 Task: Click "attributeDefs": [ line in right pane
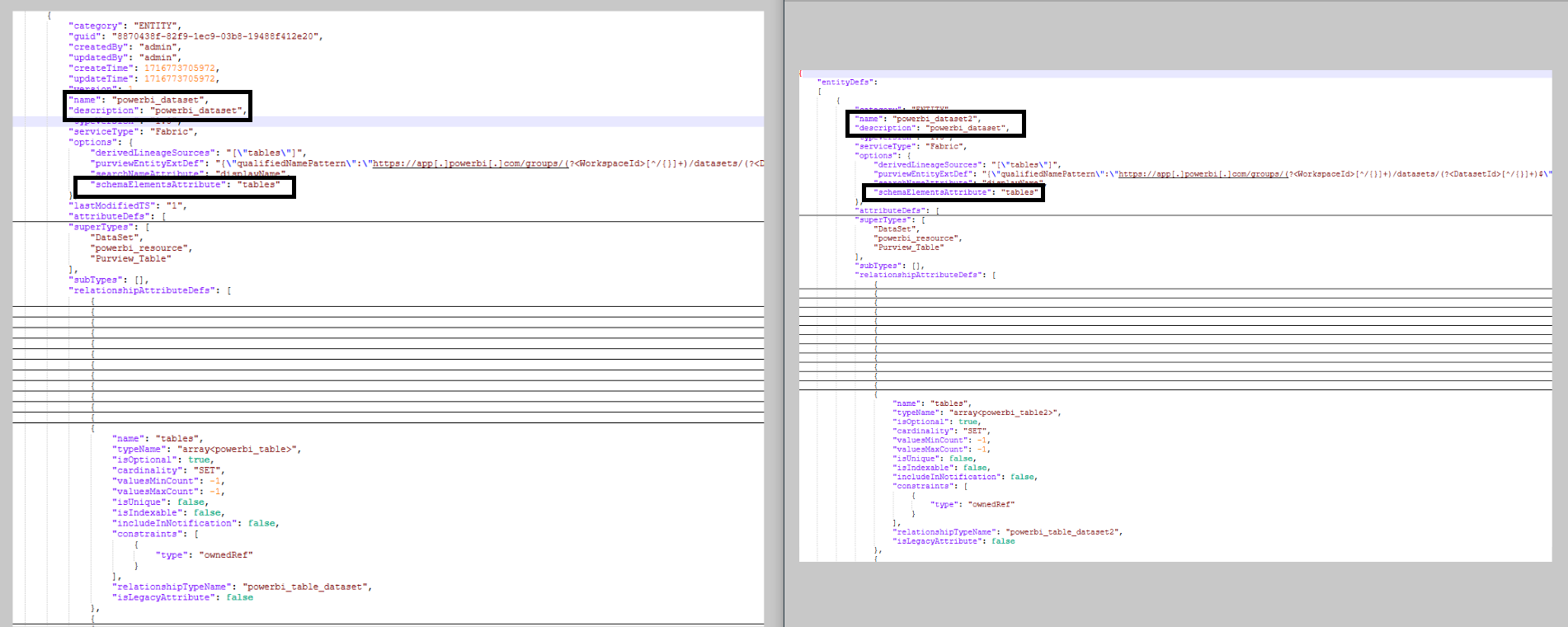point(897,211)
